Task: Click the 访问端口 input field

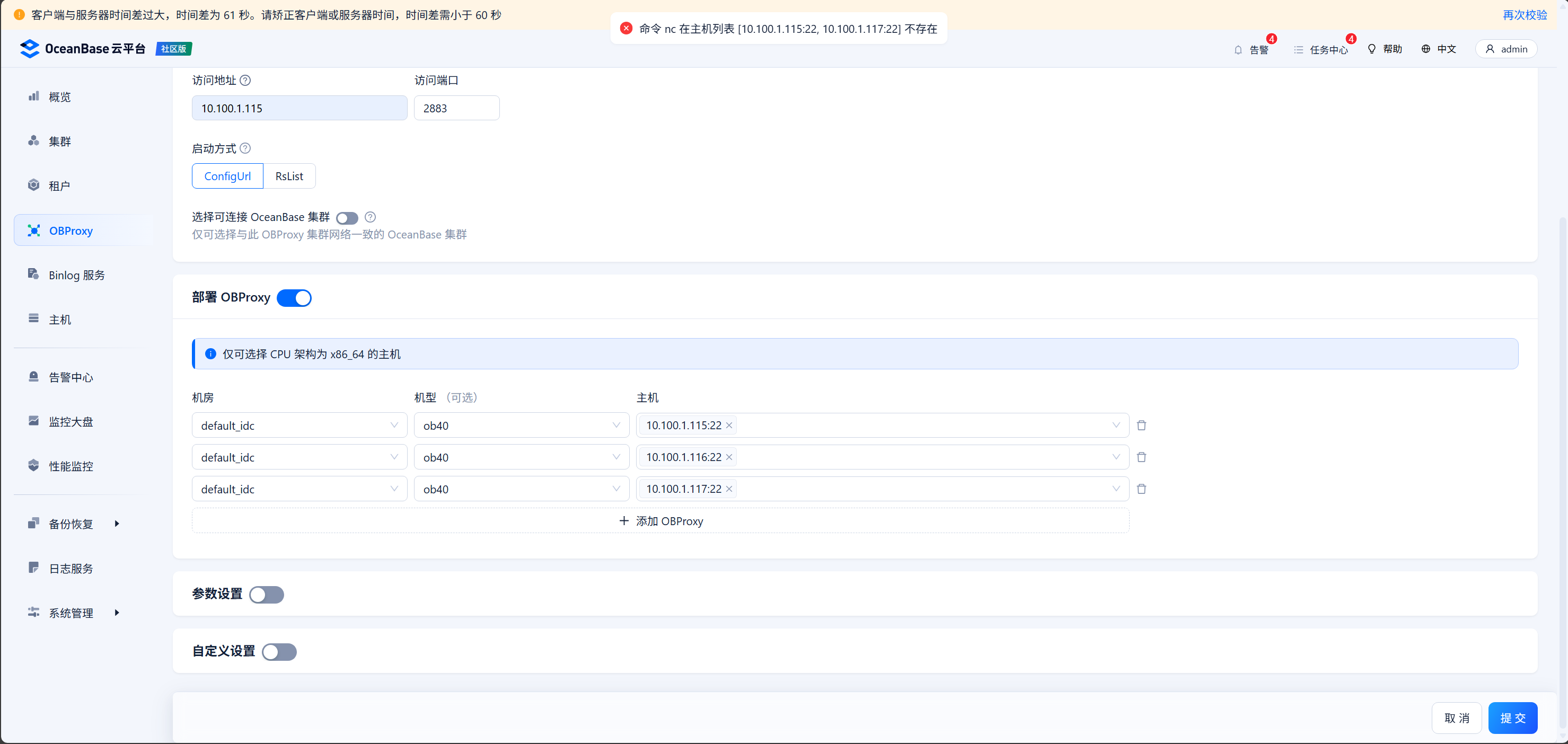Action: (x=456, y=108)
